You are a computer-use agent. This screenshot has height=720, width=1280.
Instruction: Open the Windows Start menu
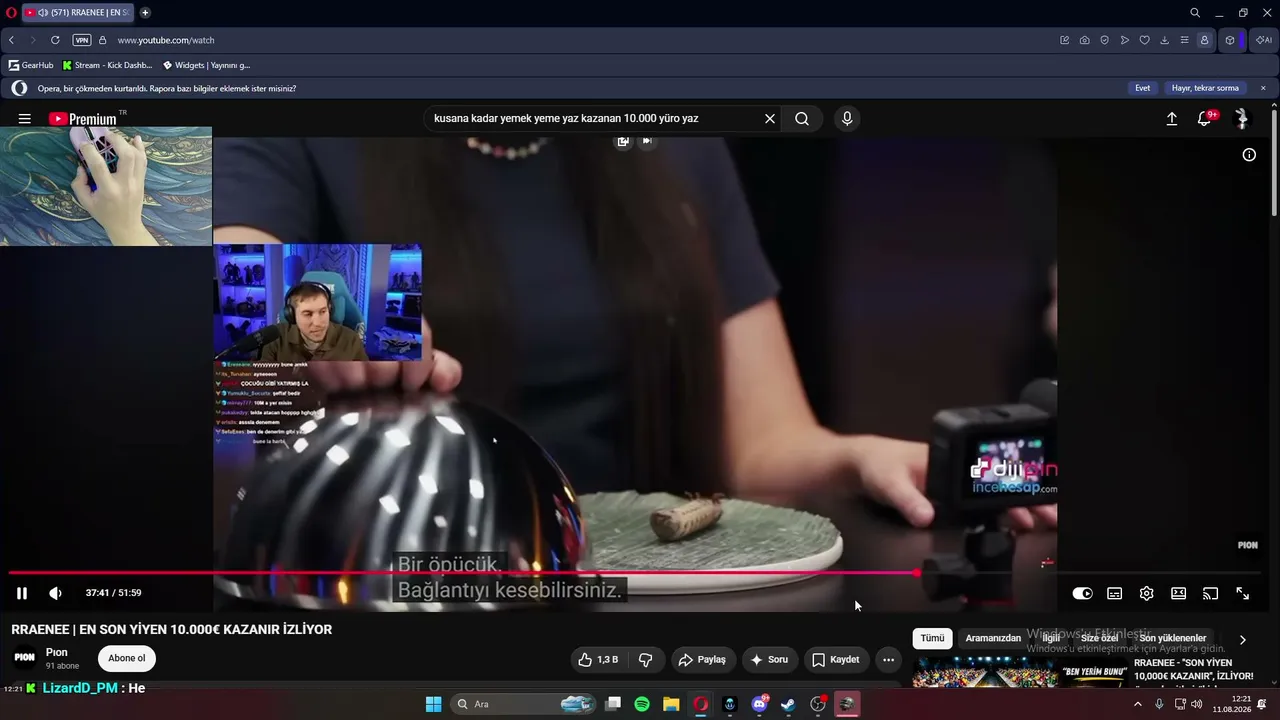[433, 704]
